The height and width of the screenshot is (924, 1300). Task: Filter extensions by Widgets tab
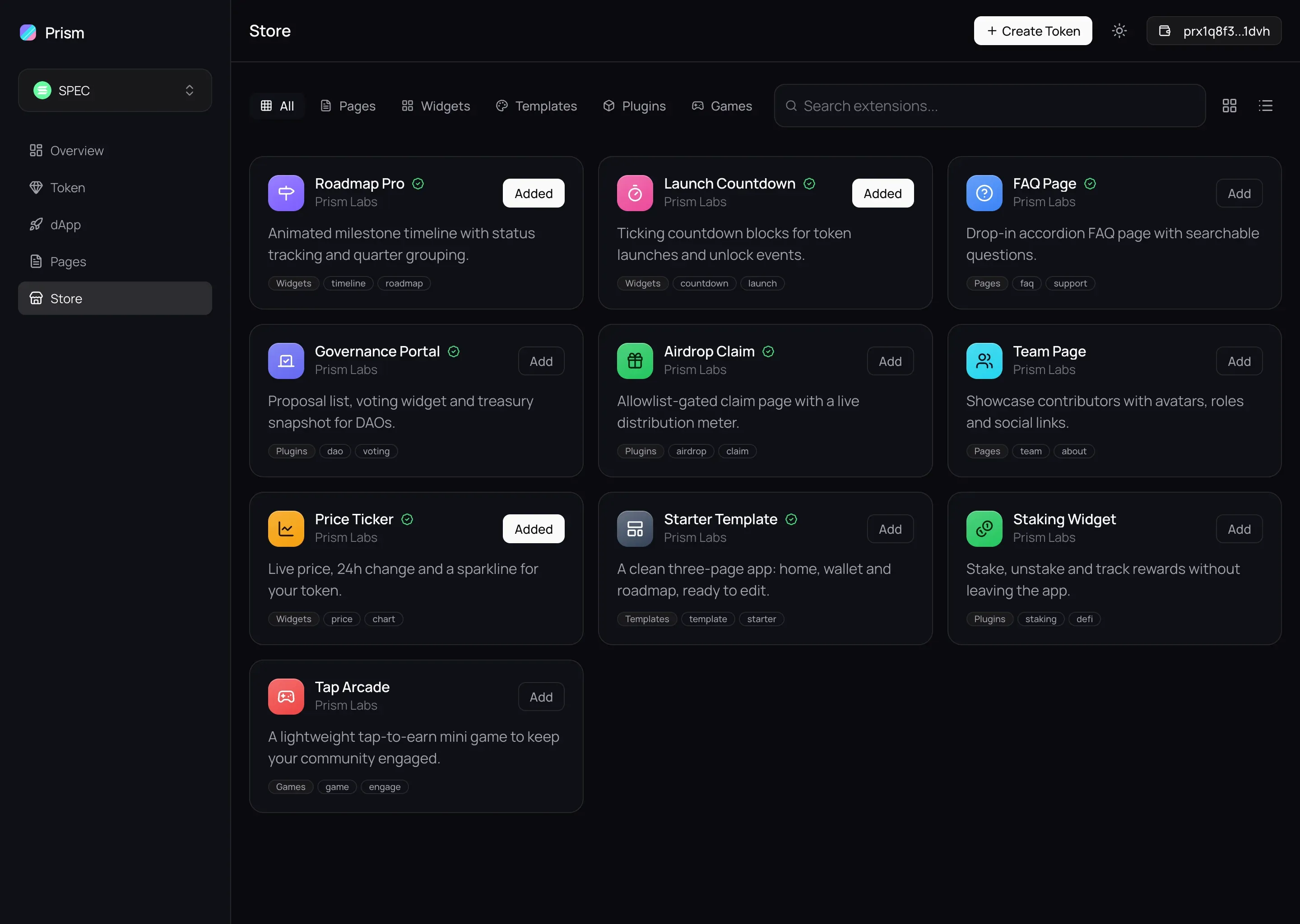[x=436, y=106]
